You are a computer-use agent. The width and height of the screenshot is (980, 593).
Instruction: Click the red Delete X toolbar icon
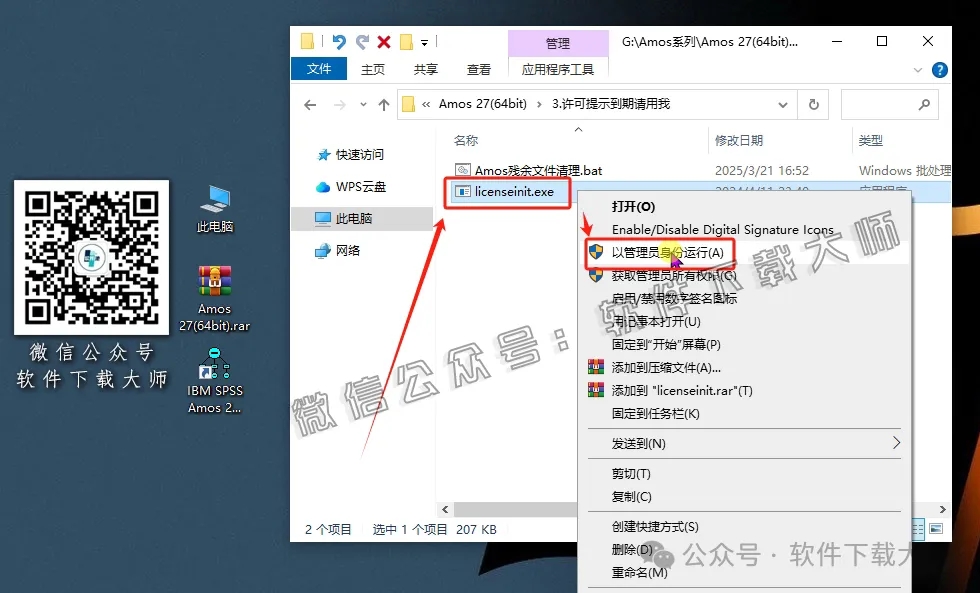click(383, 41)
